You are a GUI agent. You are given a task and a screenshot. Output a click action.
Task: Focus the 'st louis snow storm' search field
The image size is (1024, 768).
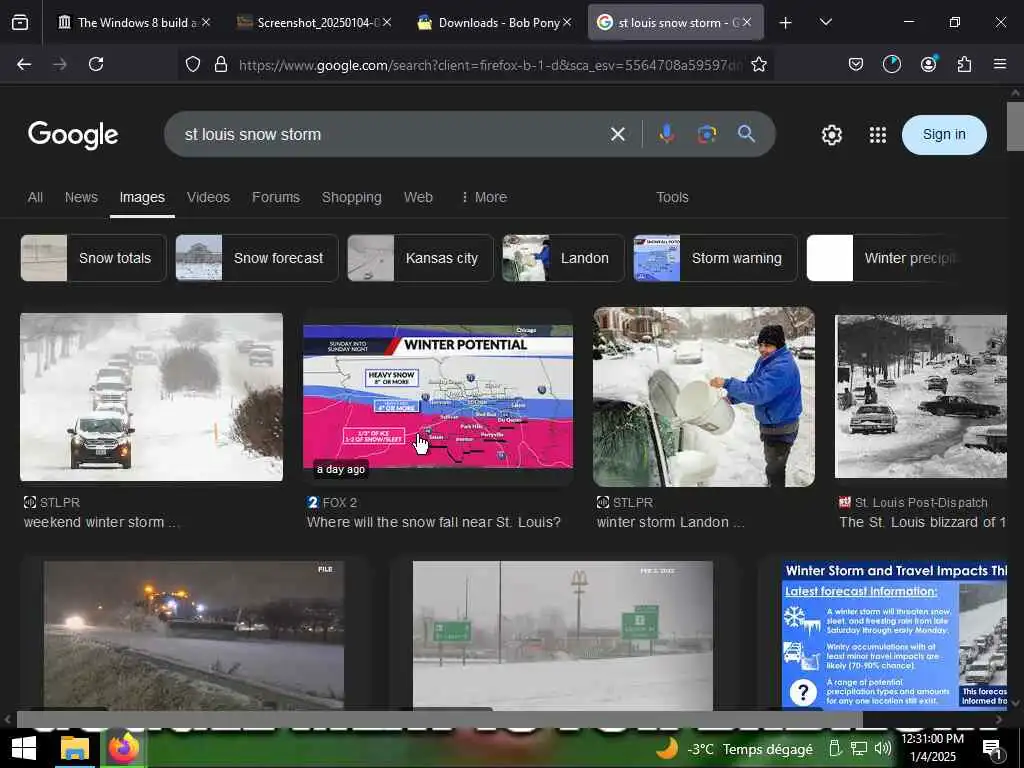pyautogui.click(x=392, y=134)
